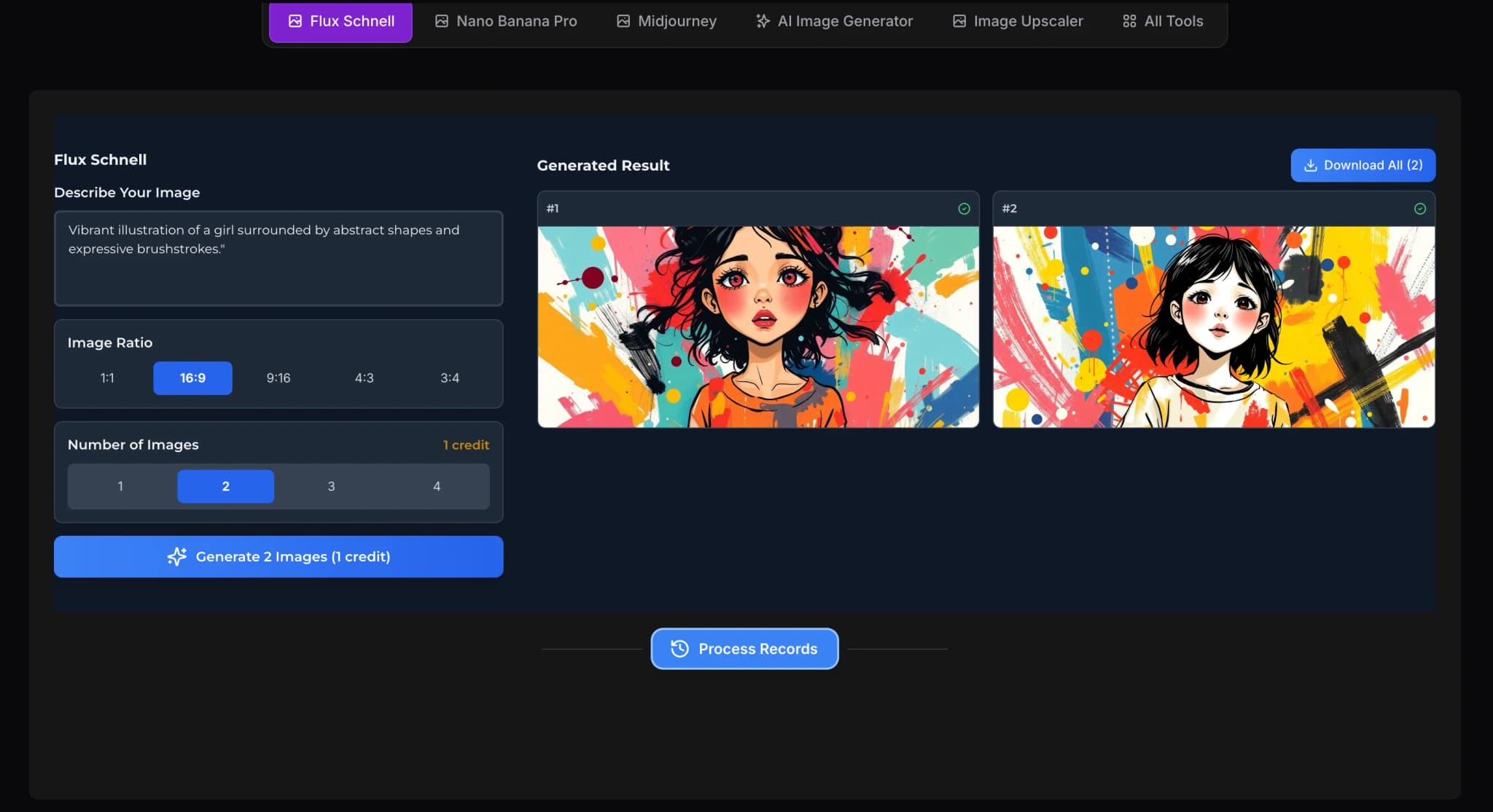The width and height of the screenshot is (1493, 812).
Task: Click the green check badge on image #1
Action: pos(962,208)
